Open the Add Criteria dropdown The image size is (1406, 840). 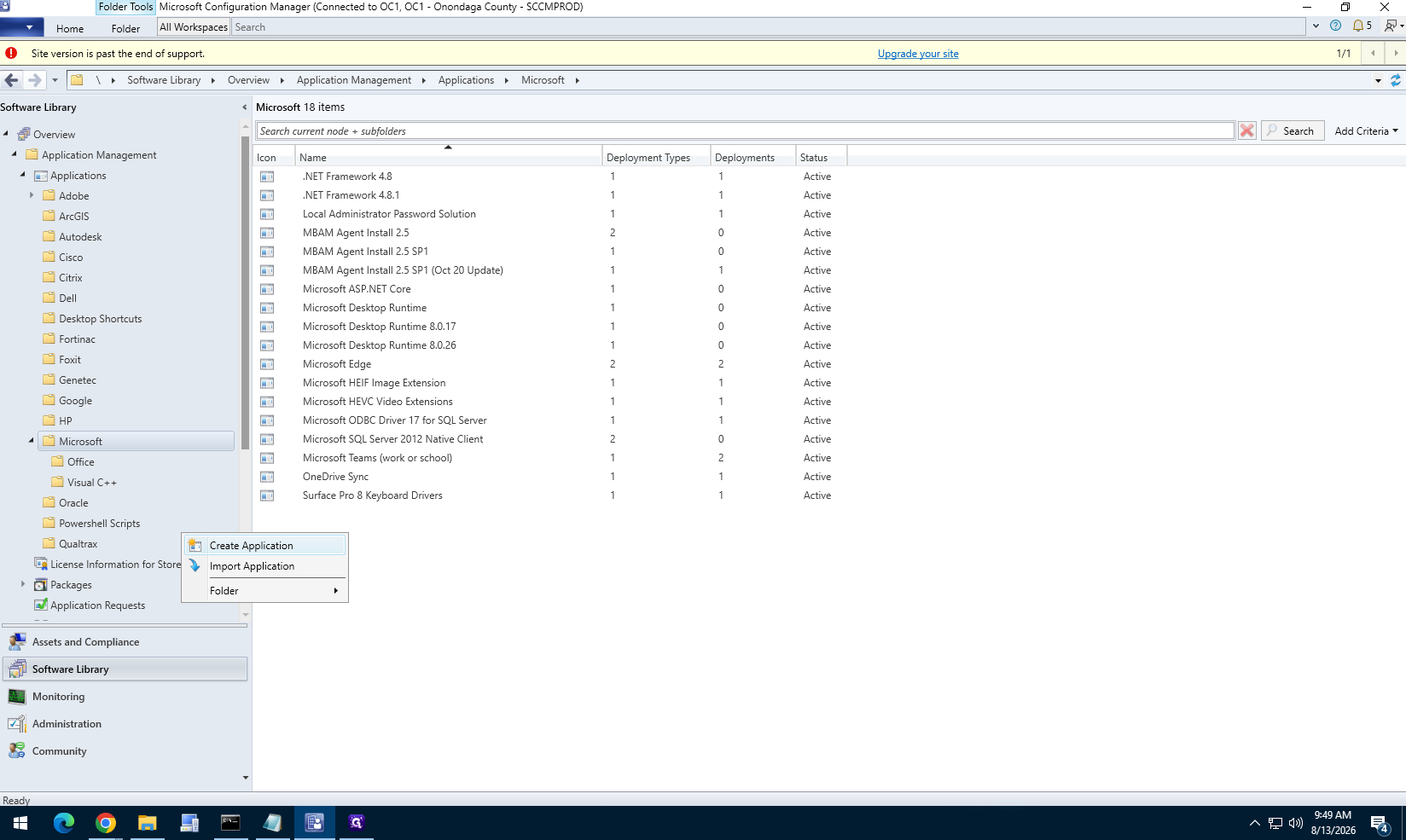tap(1366, 130)
